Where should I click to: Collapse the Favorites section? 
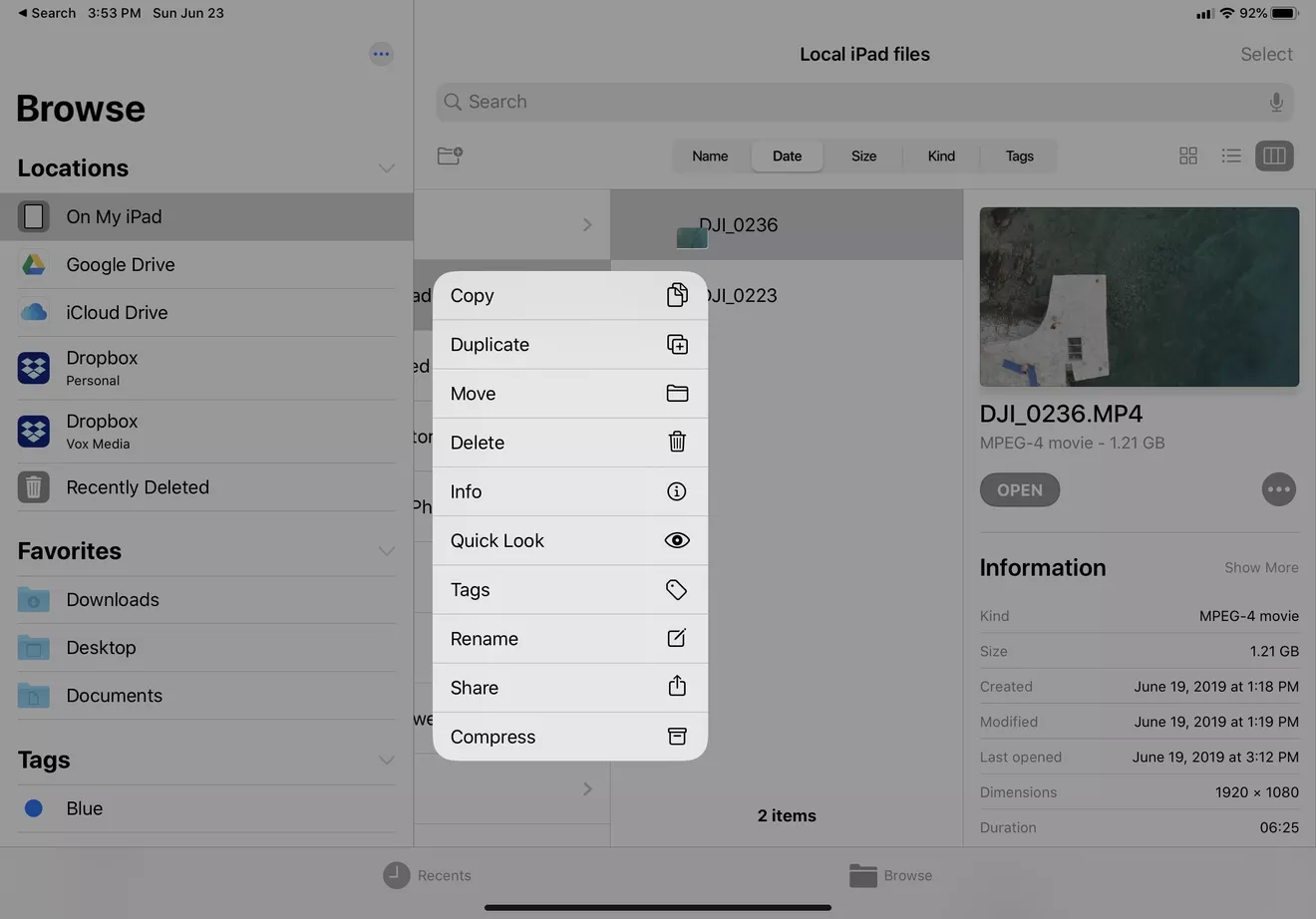click(387, 551)
